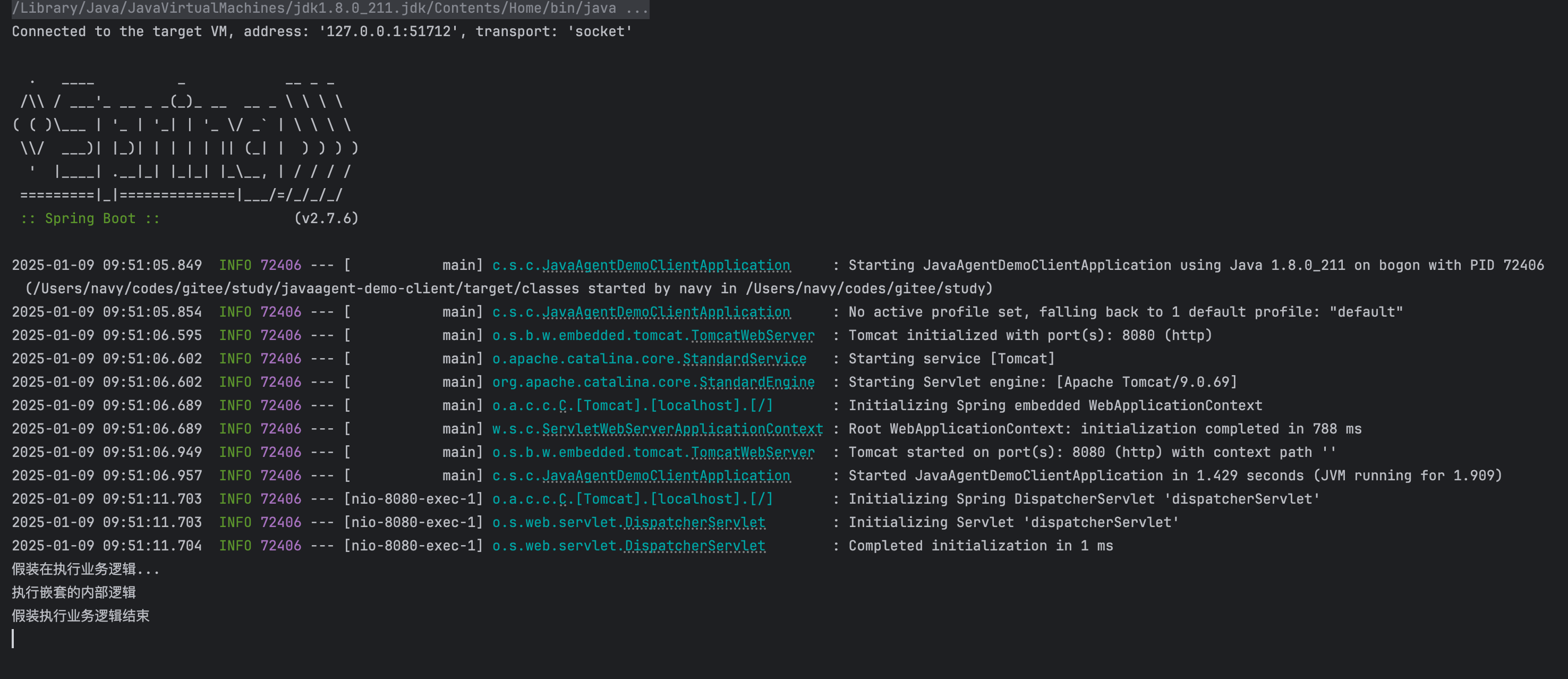Viewport: 1568px width, 679px height.
Task: Click the C link on the nio-8080-exec-1 Tomcat line
Action: [563, 499]
